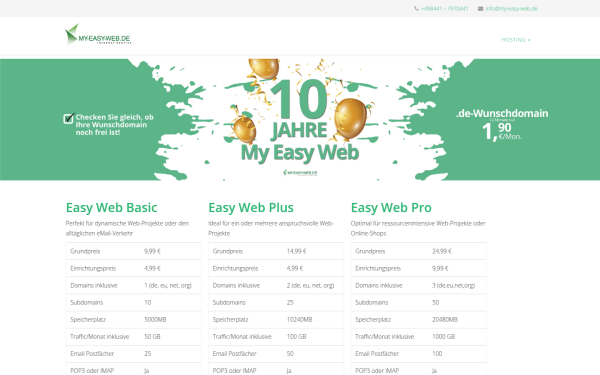The width and height of the screenshot is (600, 375).
Task: Click Plus traffic value 100 GB
Action: click(x=296, y=336)
